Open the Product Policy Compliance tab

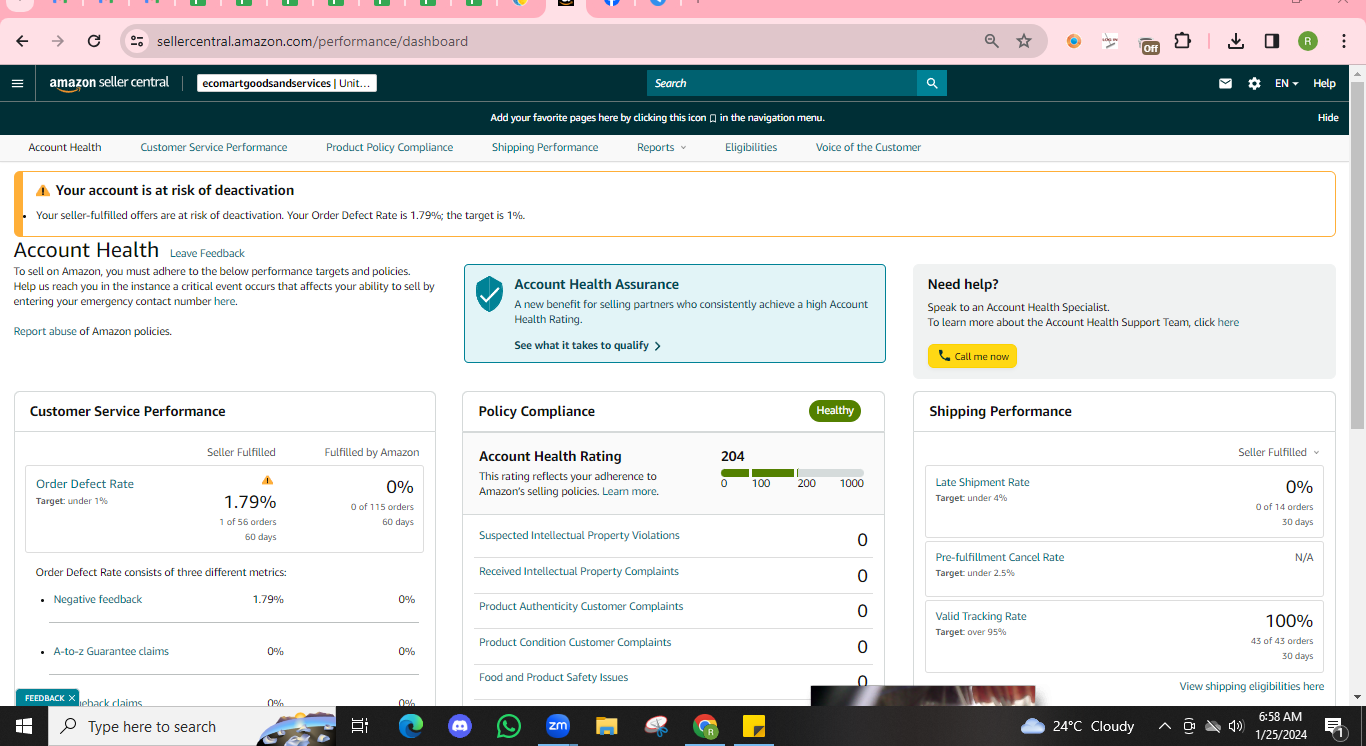click(x=389, y=147)
